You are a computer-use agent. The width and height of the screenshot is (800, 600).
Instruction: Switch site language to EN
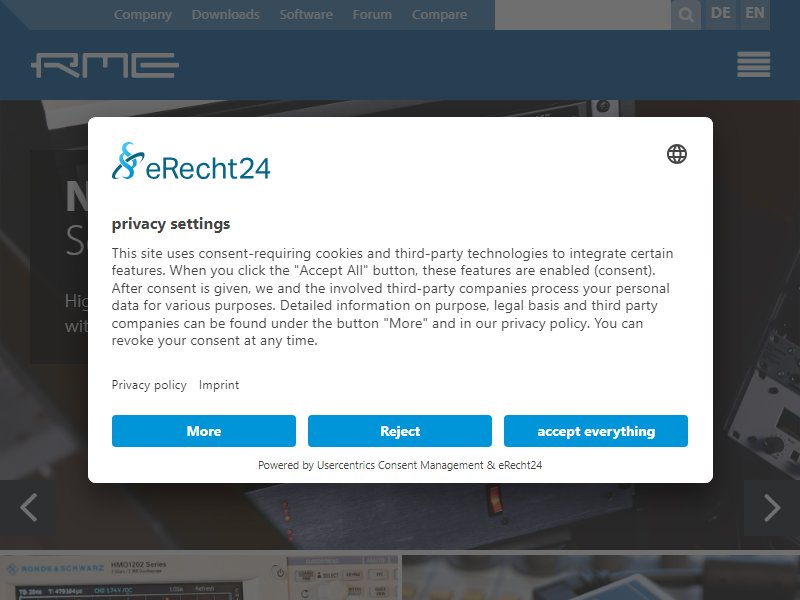pyautogui.click(x=754, y=13)
